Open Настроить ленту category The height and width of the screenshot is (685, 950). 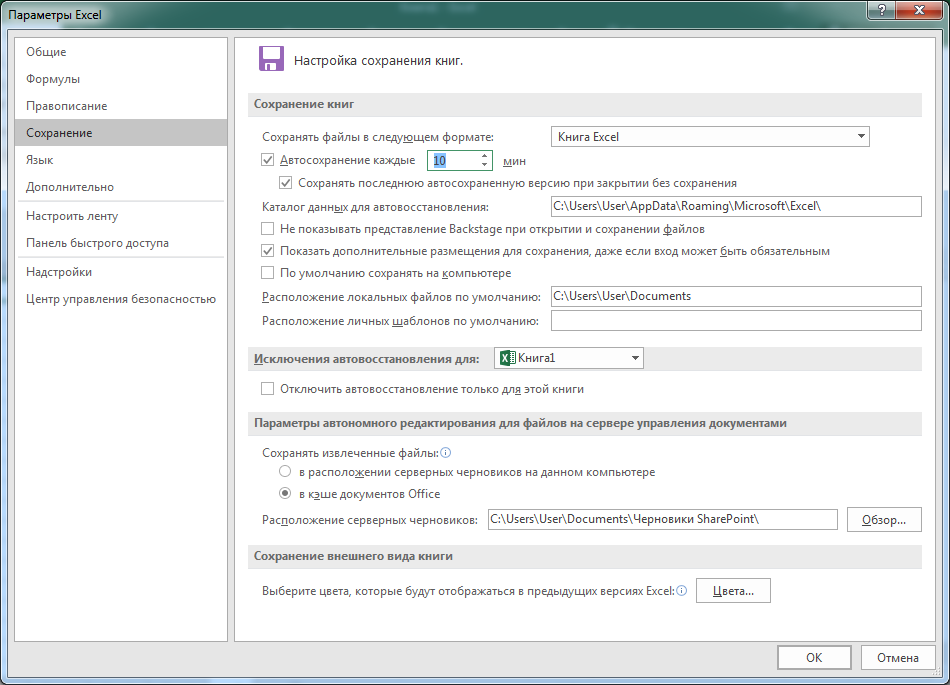pyautogui.click(x=121, y=216)
